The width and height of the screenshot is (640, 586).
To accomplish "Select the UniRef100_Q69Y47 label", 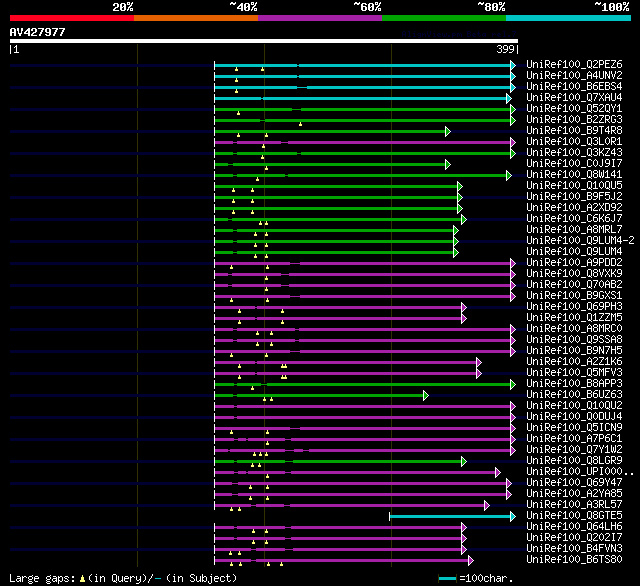I will coord(574,483).
